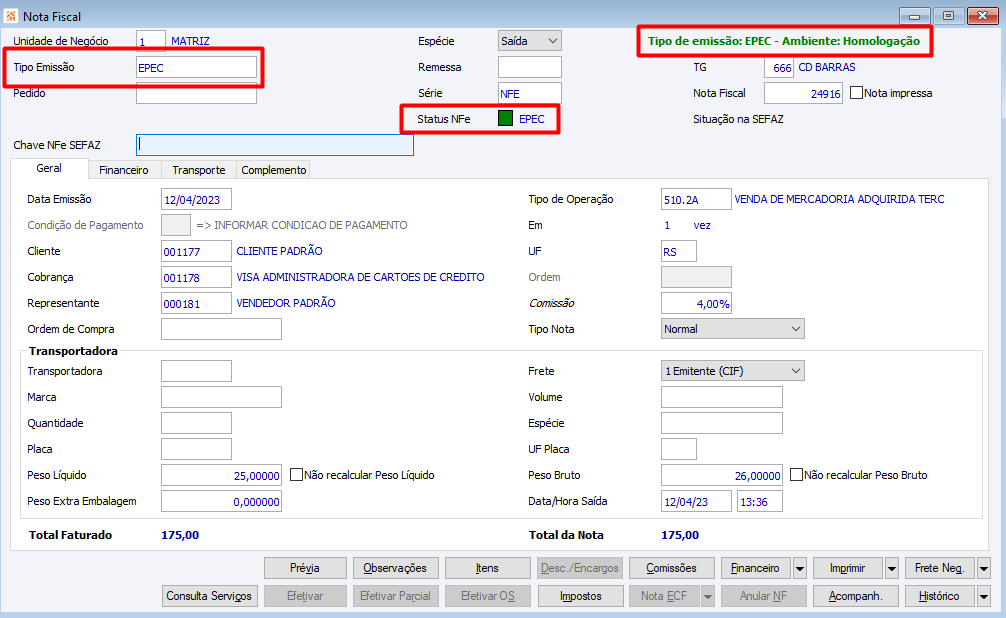Click the TG field showing 666

point(779,67)
